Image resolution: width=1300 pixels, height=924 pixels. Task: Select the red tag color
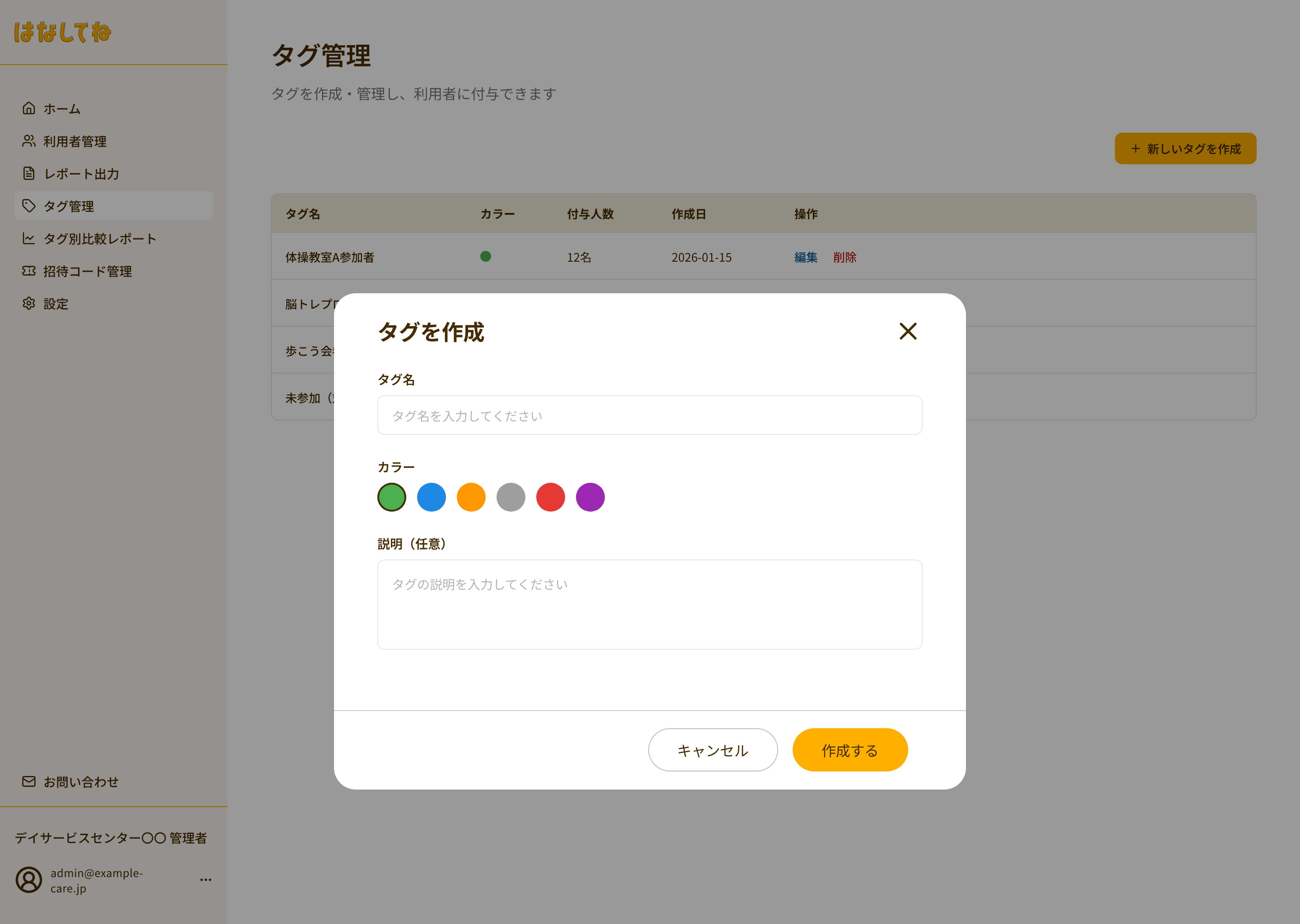550,497
